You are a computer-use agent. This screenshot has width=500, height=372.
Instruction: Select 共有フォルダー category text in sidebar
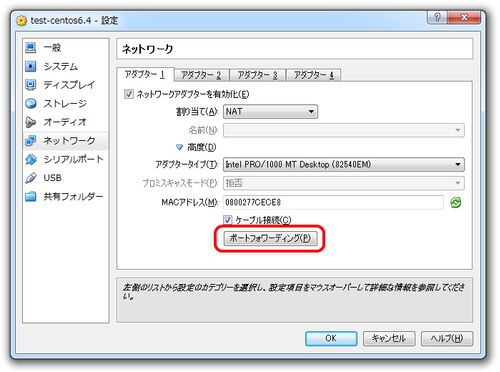tap(73, 197)
